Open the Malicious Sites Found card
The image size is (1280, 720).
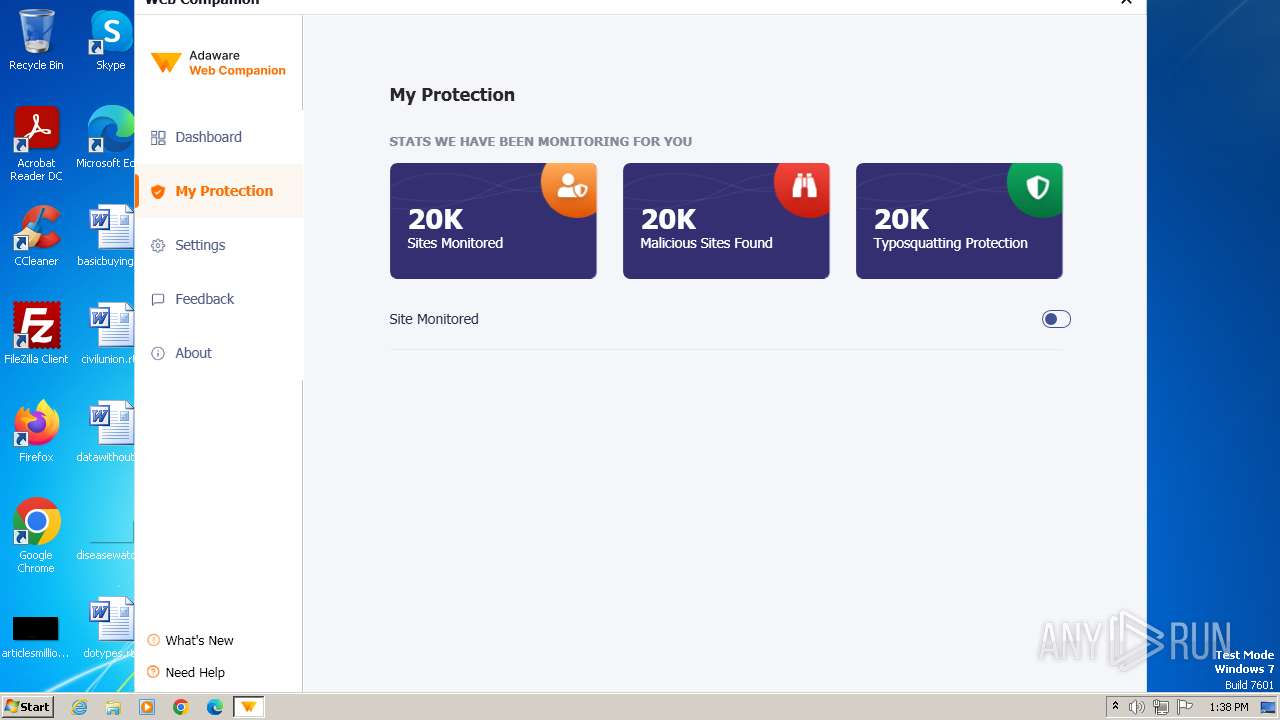(726, 221)
